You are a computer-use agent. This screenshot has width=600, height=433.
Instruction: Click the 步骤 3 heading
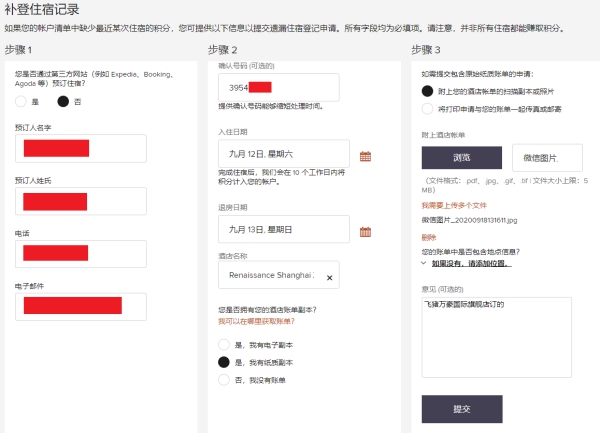[x=426, y=50]
